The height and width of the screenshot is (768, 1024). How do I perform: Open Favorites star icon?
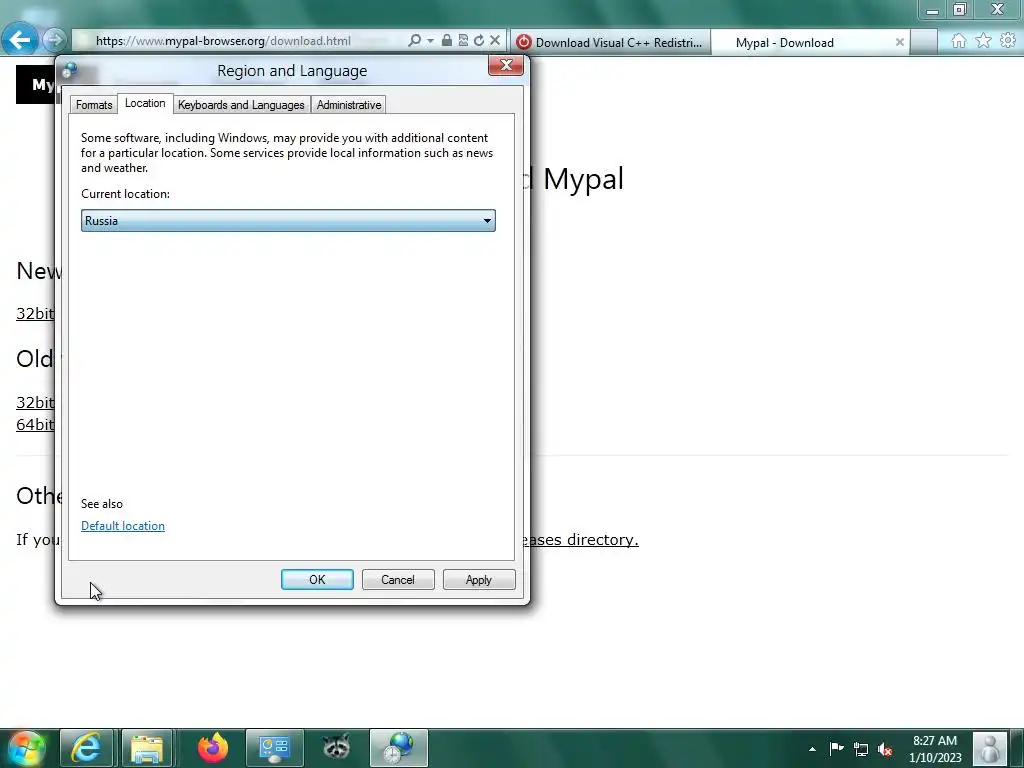point(983,41)
